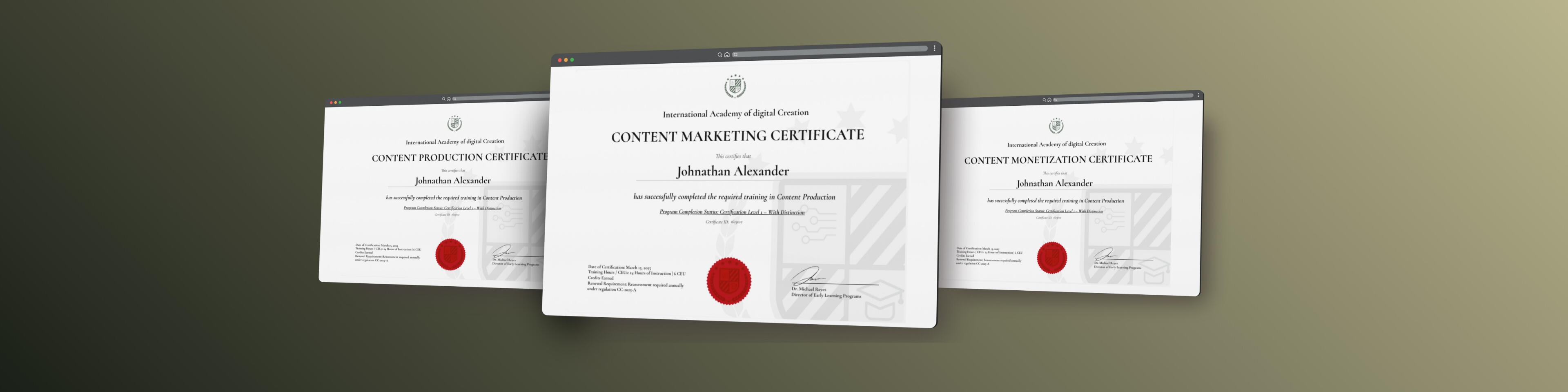Click red wax seal on Monetization certificate

pos(1052,258)
